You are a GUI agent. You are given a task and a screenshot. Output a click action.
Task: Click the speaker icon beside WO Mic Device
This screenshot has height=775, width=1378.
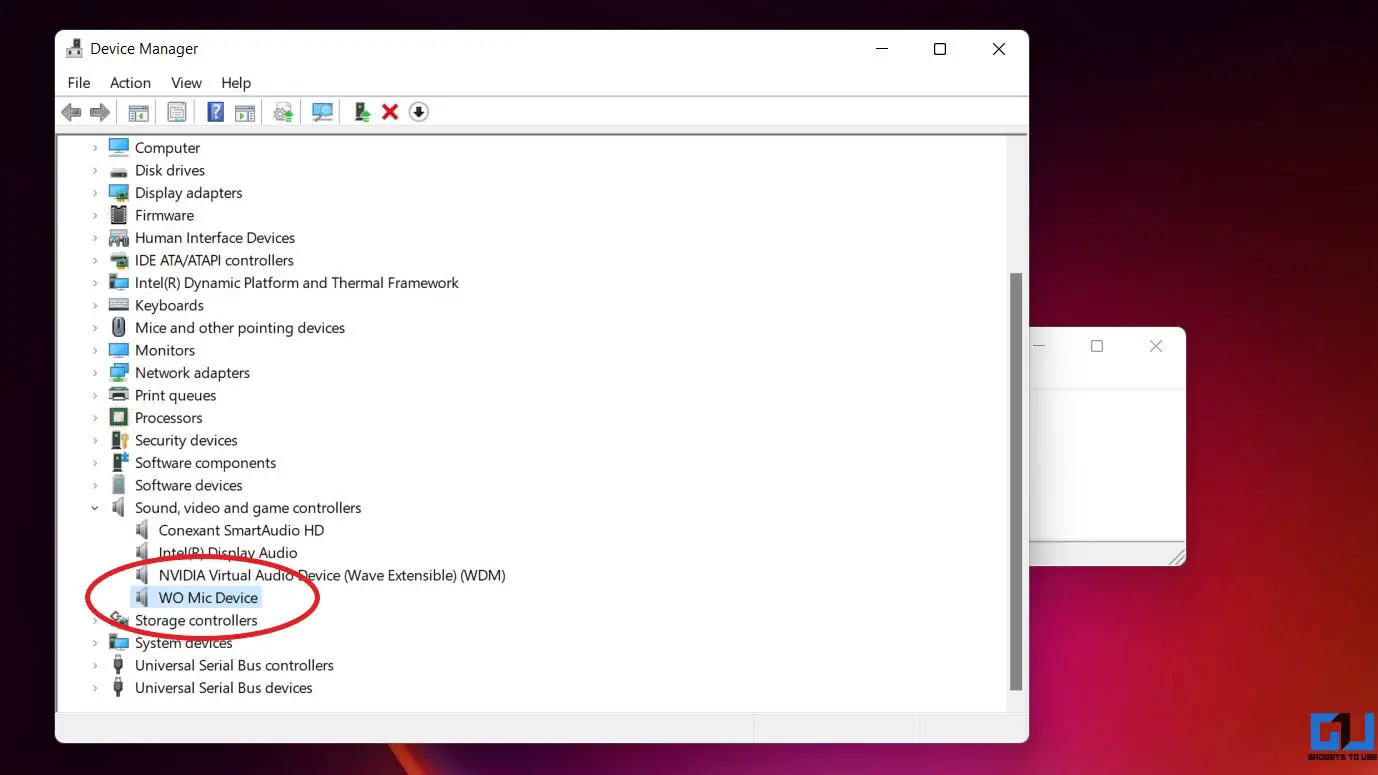142,598
